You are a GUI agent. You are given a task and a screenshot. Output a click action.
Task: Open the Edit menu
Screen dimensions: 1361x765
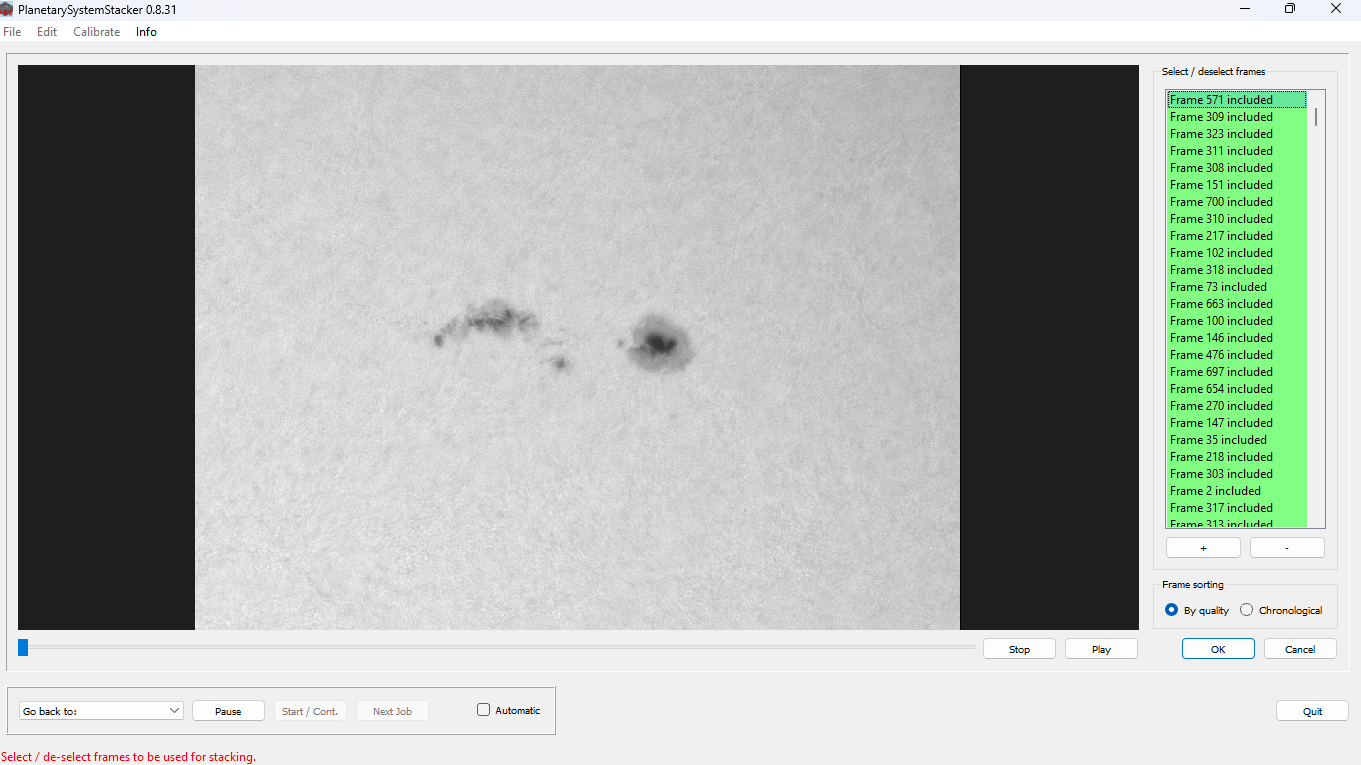[x=47, y=32]
